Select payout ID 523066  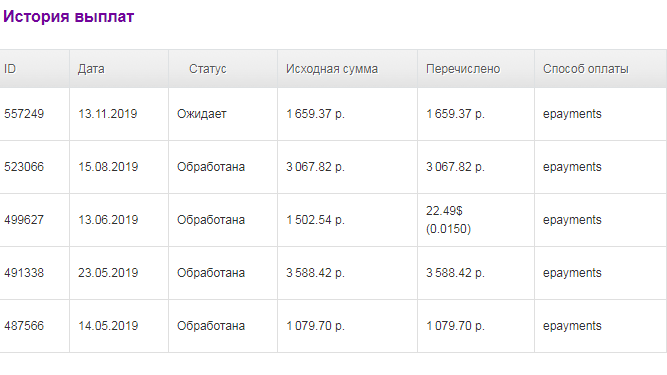pyautogui.click(x=24, y=167)
